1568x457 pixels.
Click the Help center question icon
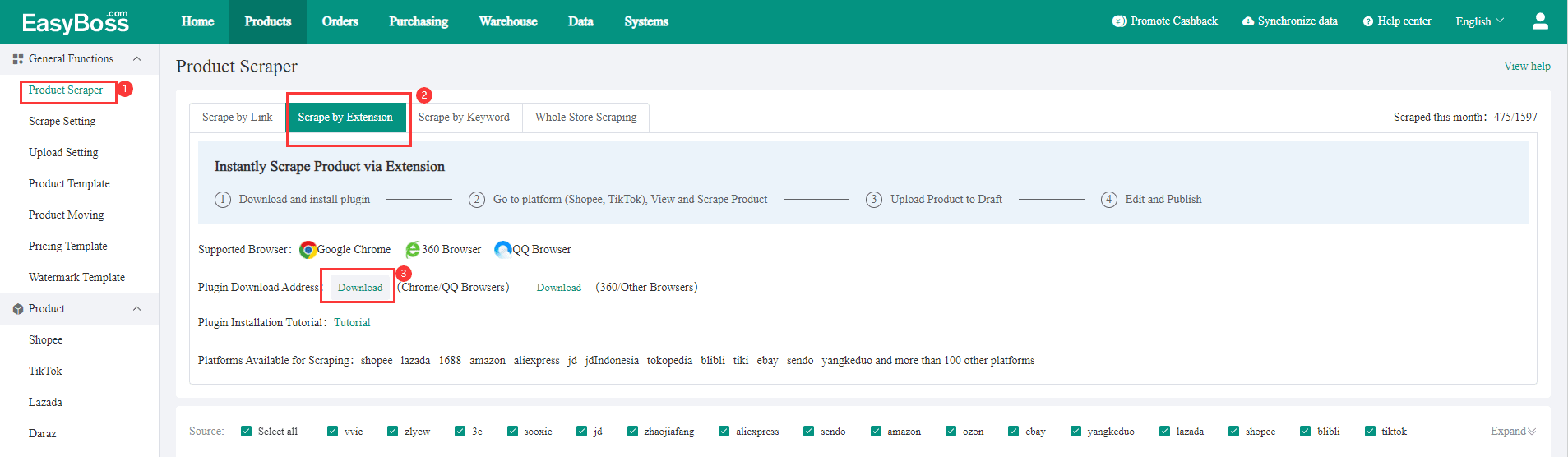click(1368, 21)
